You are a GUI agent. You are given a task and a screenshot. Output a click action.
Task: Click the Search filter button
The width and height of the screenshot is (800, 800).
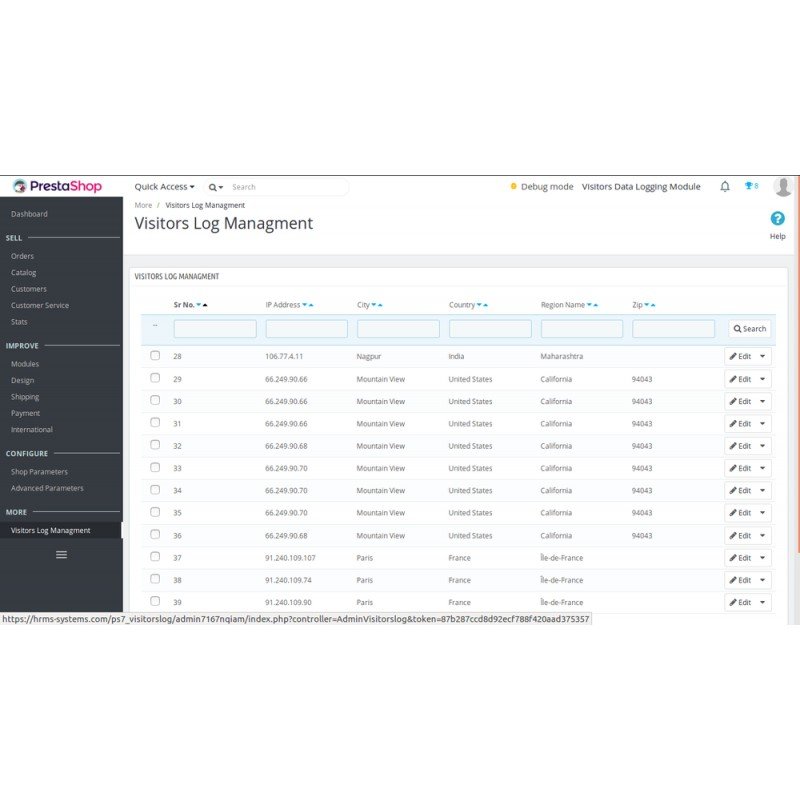coord(749,329)
